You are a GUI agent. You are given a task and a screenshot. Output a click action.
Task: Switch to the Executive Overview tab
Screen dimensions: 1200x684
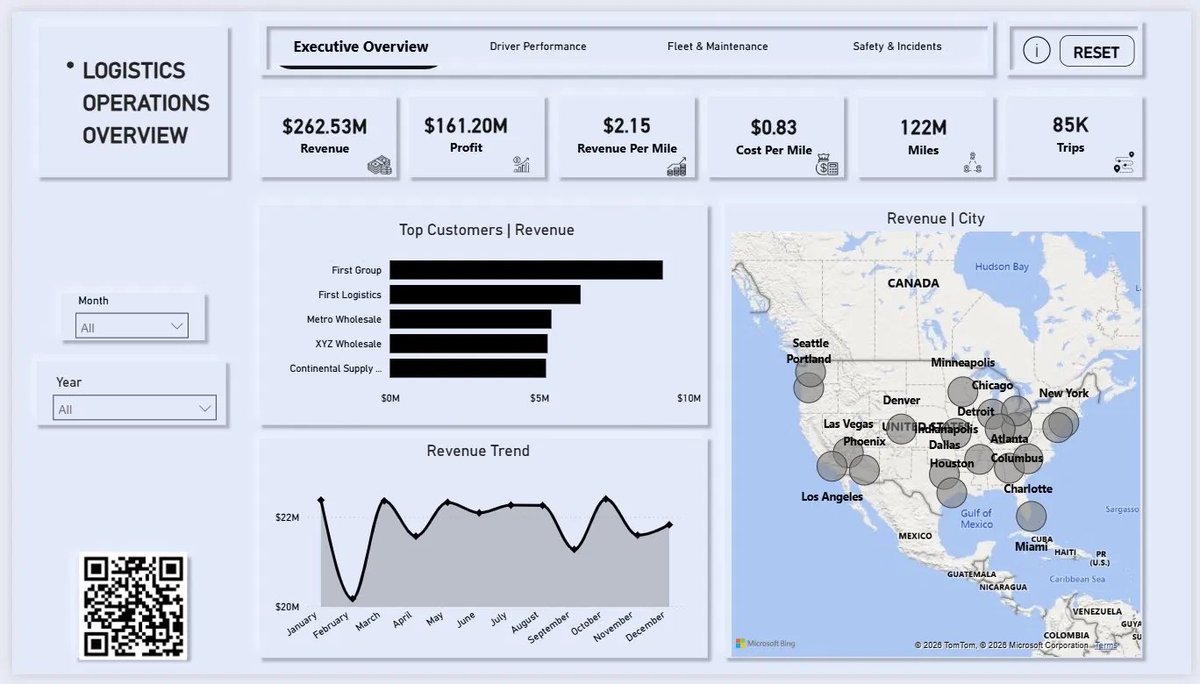pos(361,47)
